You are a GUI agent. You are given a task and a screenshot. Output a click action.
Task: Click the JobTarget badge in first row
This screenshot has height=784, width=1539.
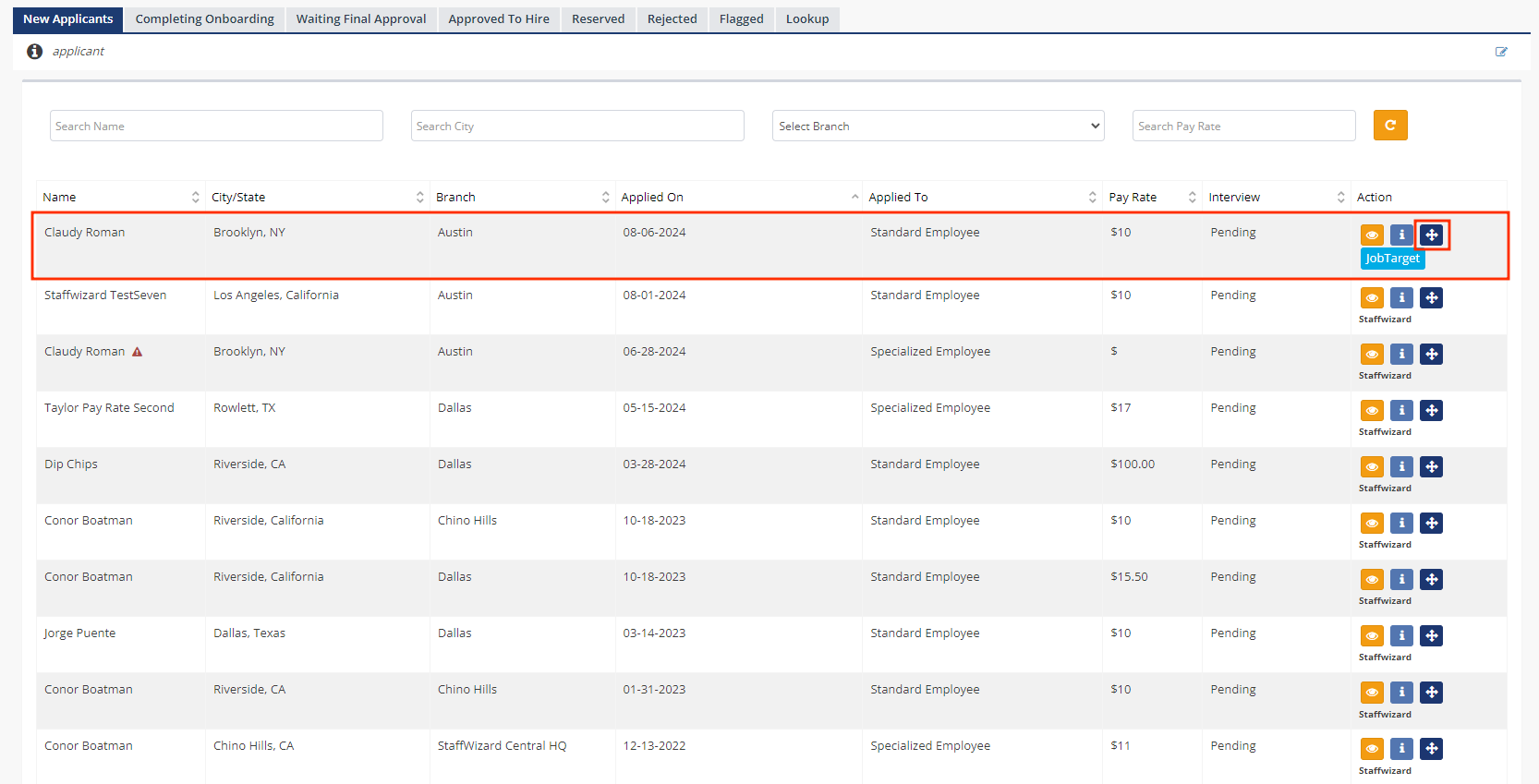pyautogui.click(x=1392, y=259)
